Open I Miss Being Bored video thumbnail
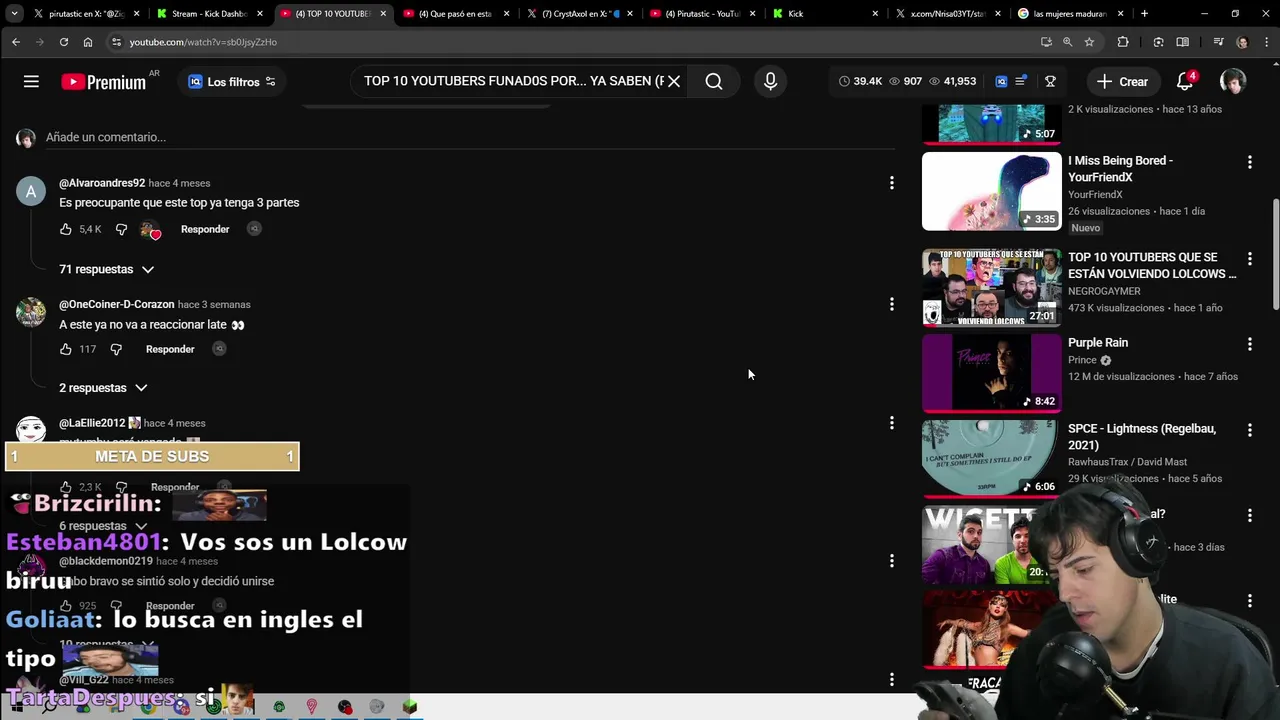 pyautogui.click(x=992, y=191)
